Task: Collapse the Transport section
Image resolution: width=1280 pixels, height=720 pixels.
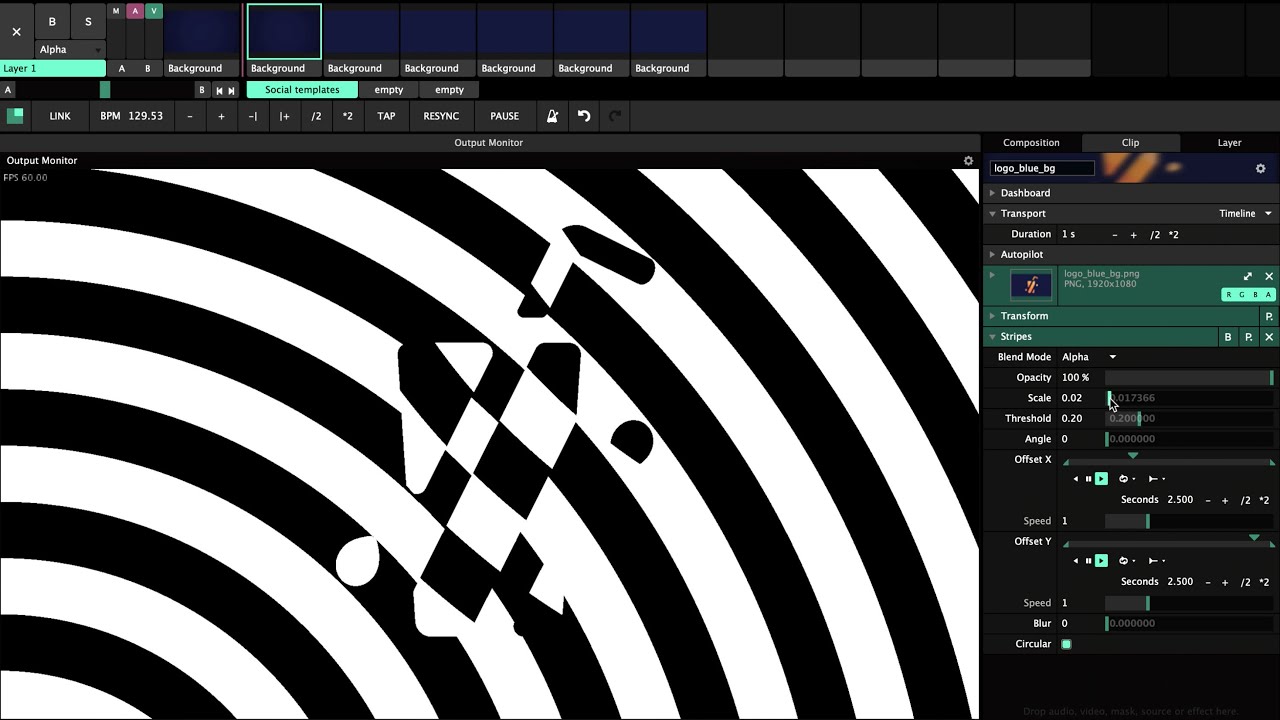Action: click(993, 214)
